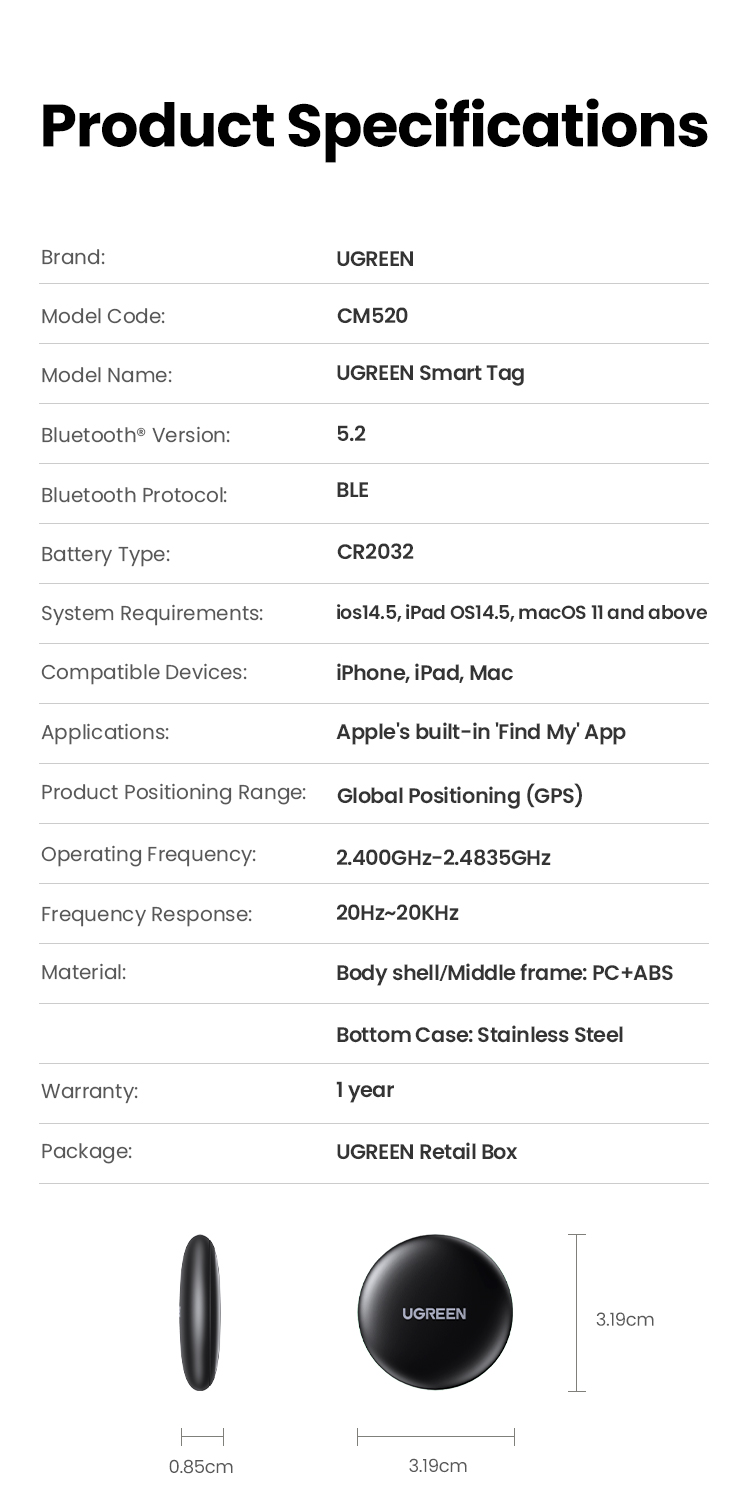The height and width of the screenshot is (1500, 750).
Task: Select the Bluetooth version 5.2 value
Action: click(351, 434)
